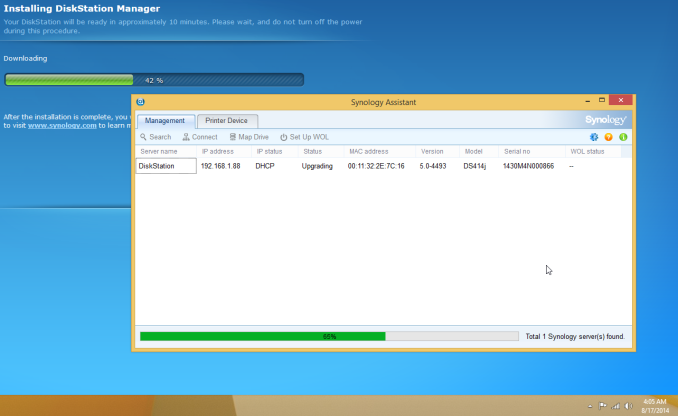Click the Upgrading status cell
678x416 pixels.
tap(317, 166)
